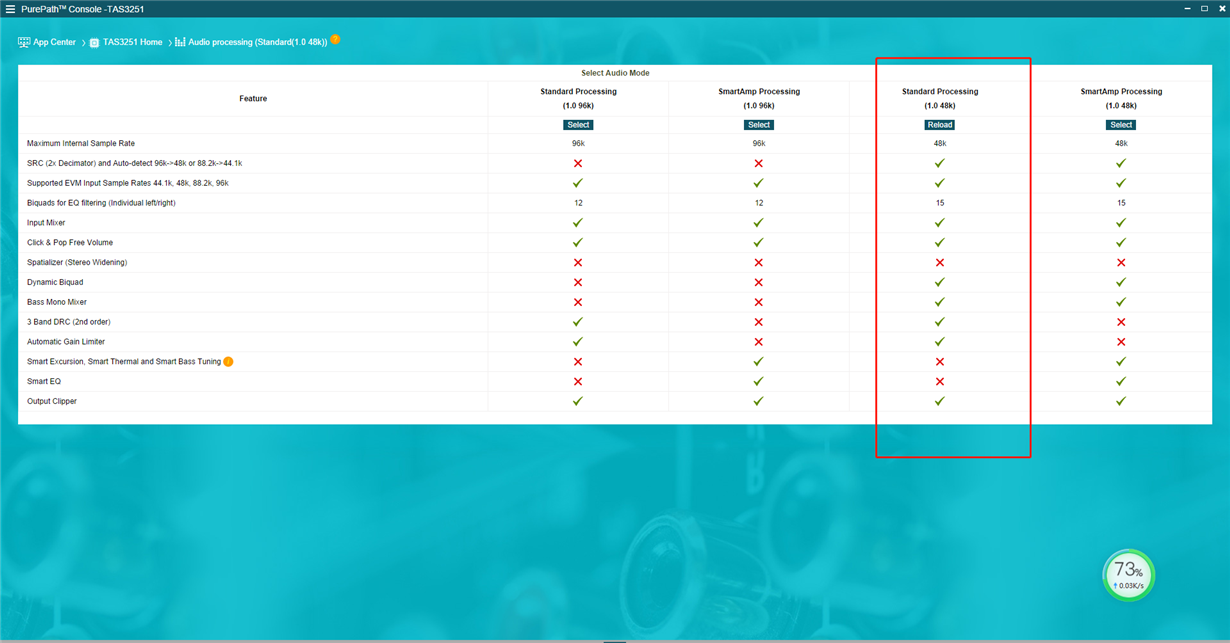Open the hamburger menu in title bar
Image resolution: width=1230 pixels, height=643 pixels.
(10, 8)
